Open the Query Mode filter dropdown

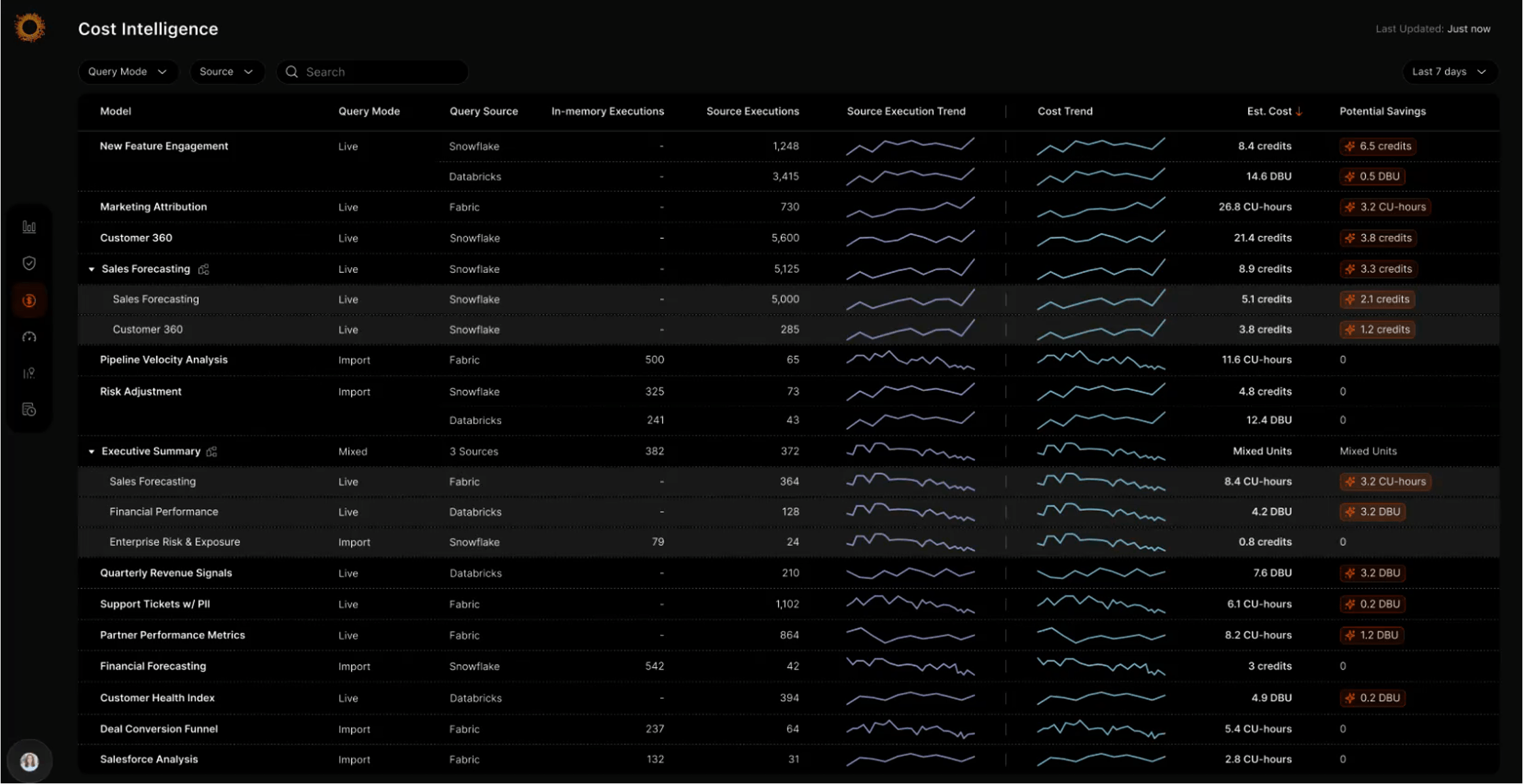tap(128, 72)
